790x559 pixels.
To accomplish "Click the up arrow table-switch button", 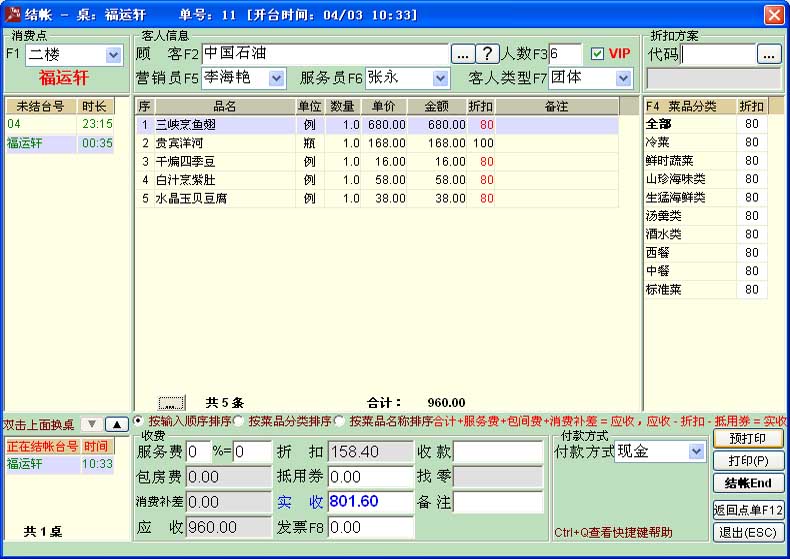I will (116, 424).
